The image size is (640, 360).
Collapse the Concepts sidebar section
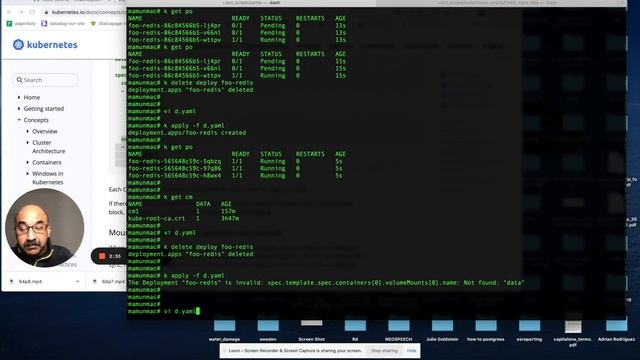pos(19,120)
